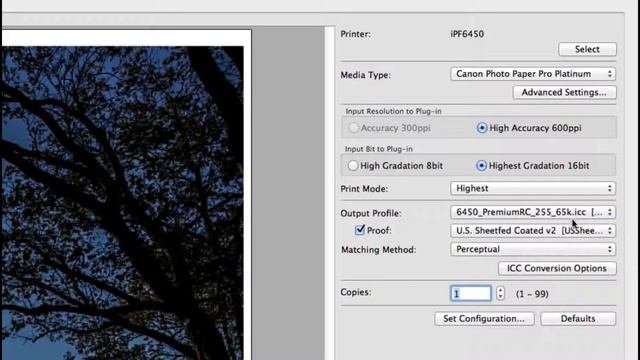Click the Copies stepper arrows
Screen dimensions: 640x360
500,293
